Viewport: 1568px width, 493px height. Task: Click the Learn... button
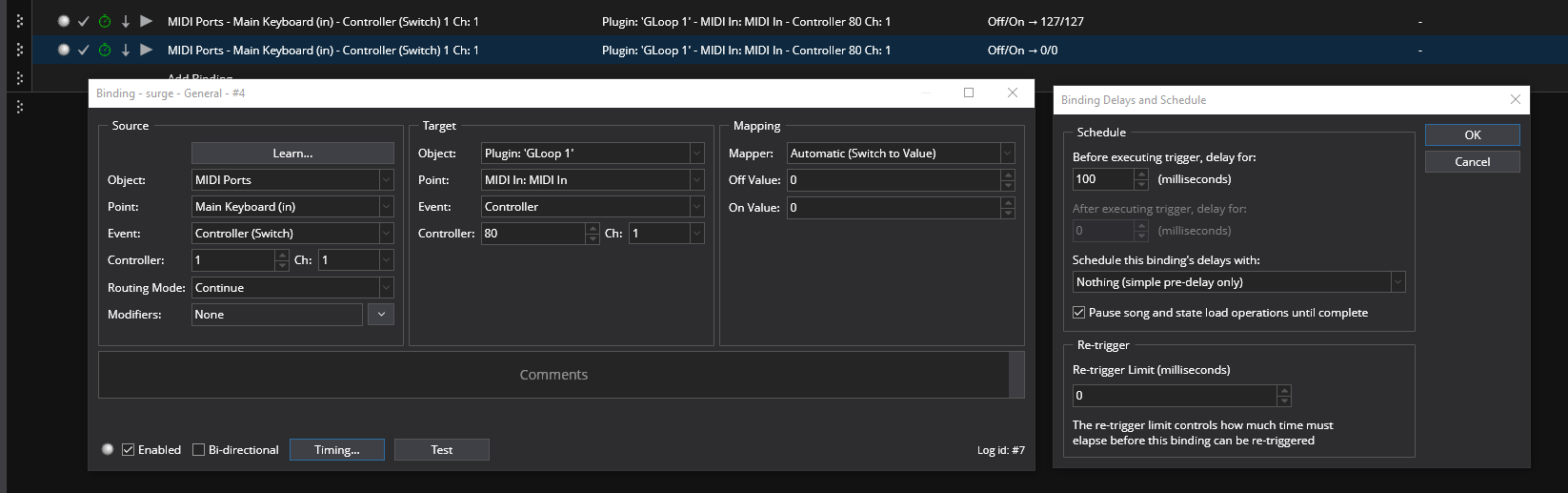(x=292, y=154)
